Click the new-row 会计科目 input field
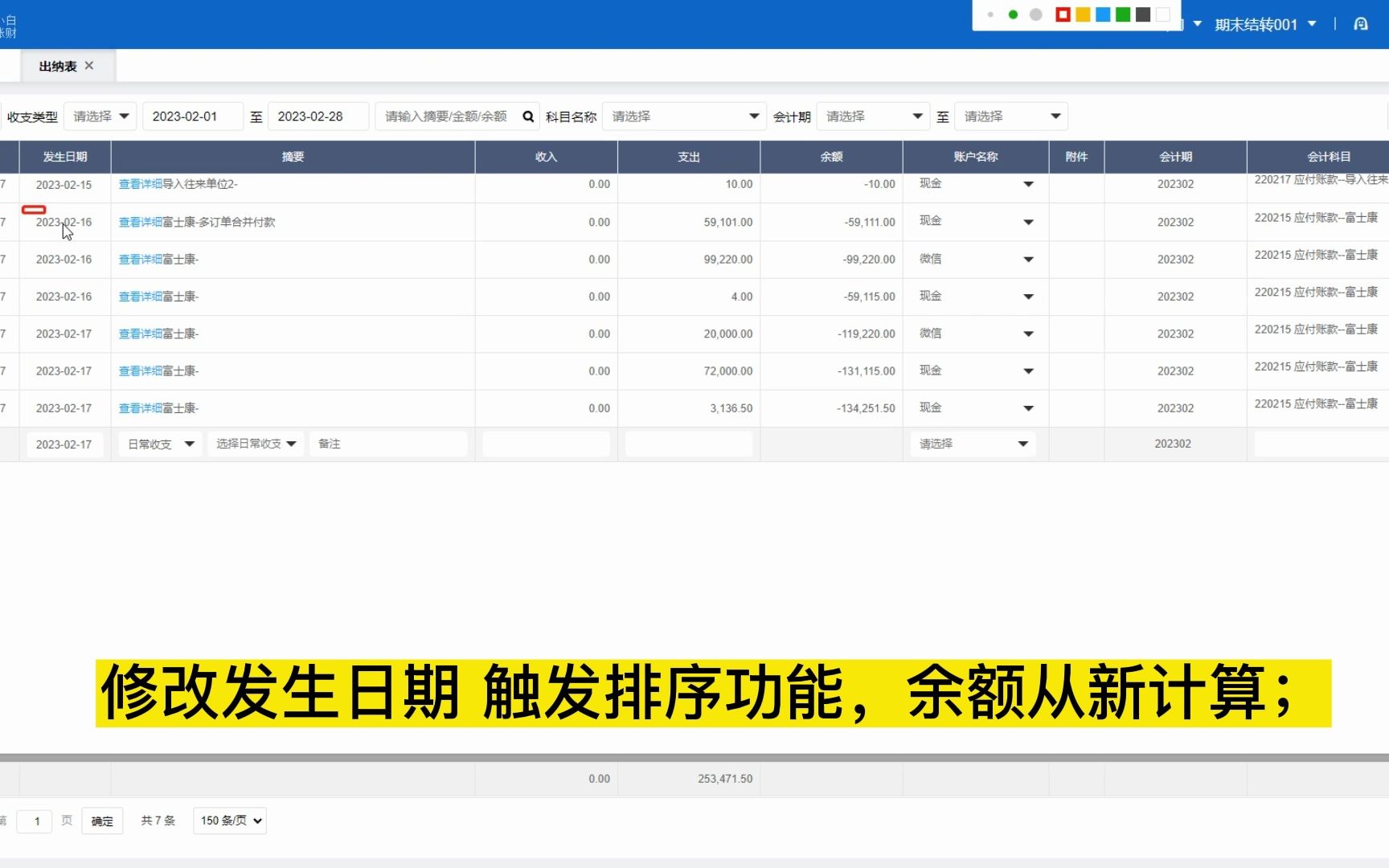Screen dimensions: 1389x868 tap(1321, 444)
